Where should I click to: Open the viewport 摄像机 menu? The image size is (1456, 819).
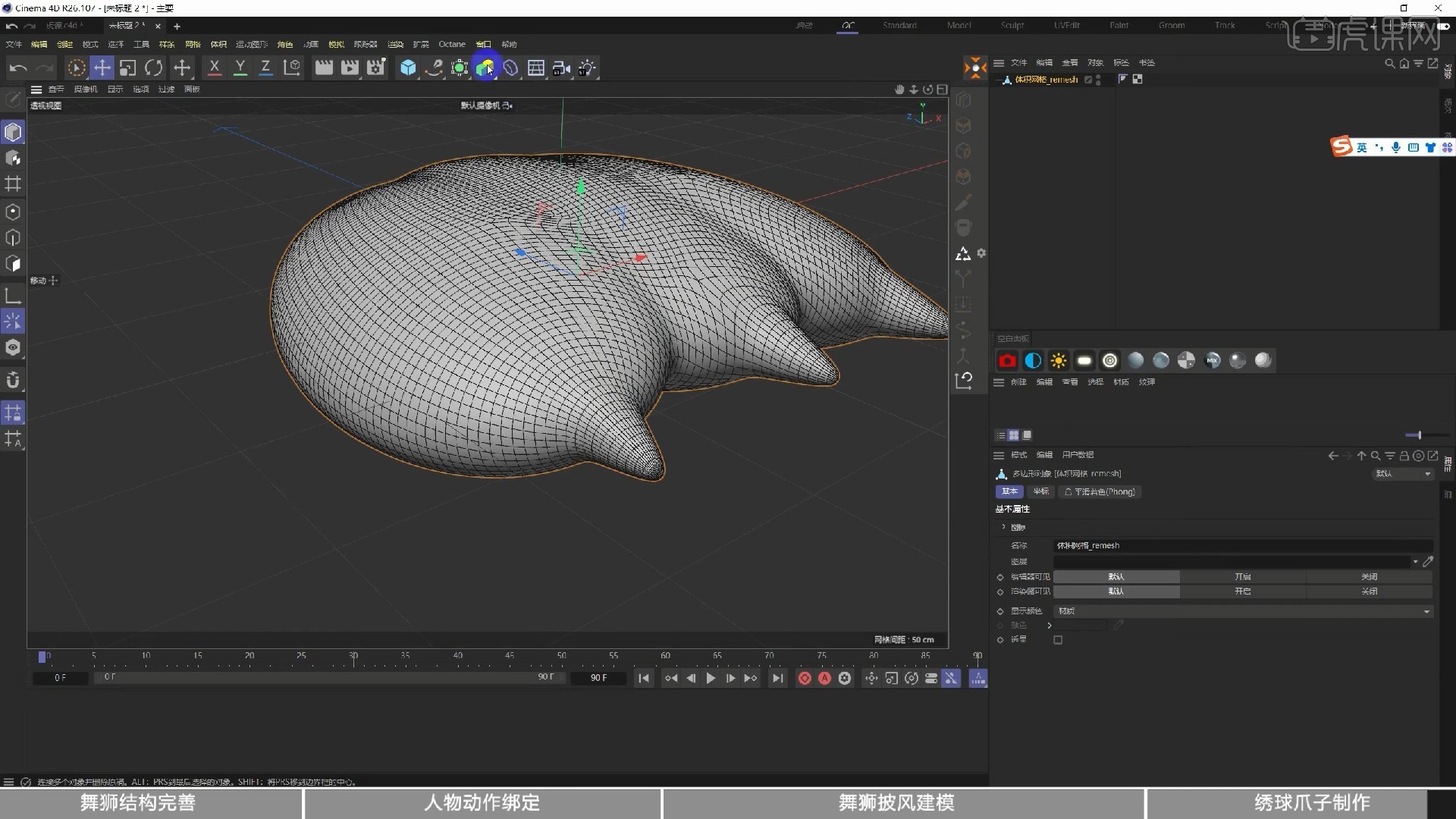86,89
